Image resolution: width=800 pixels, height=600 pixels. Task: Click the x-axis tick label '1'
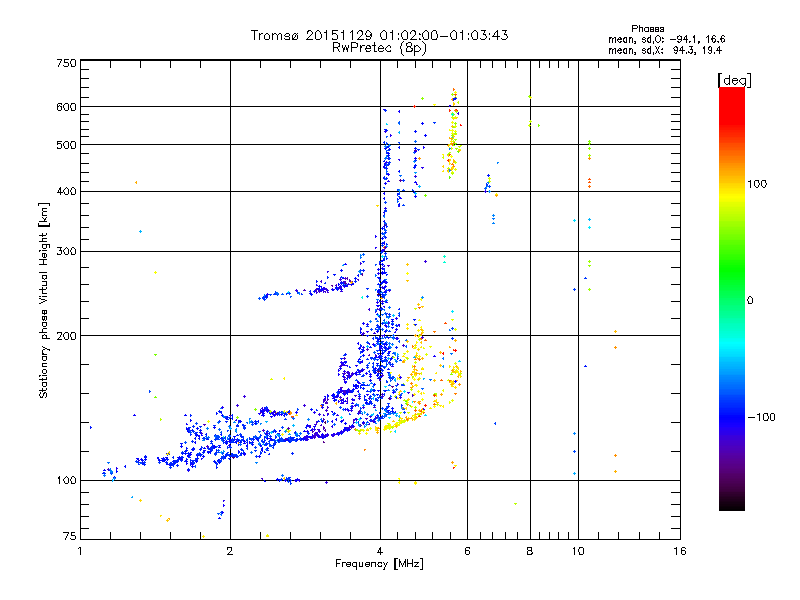[80, 551]
